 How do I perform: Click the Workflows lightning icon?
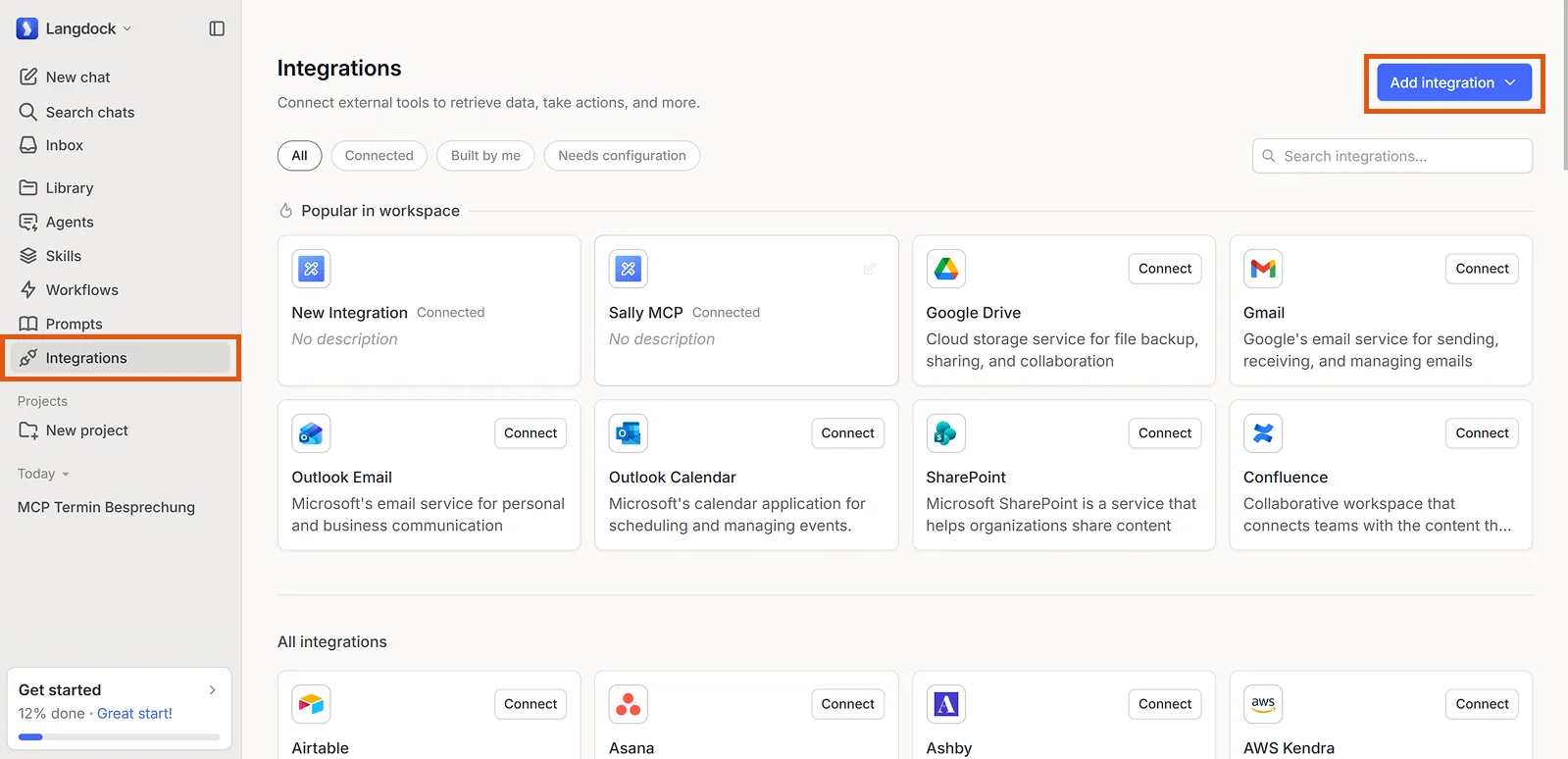(28, 289)
